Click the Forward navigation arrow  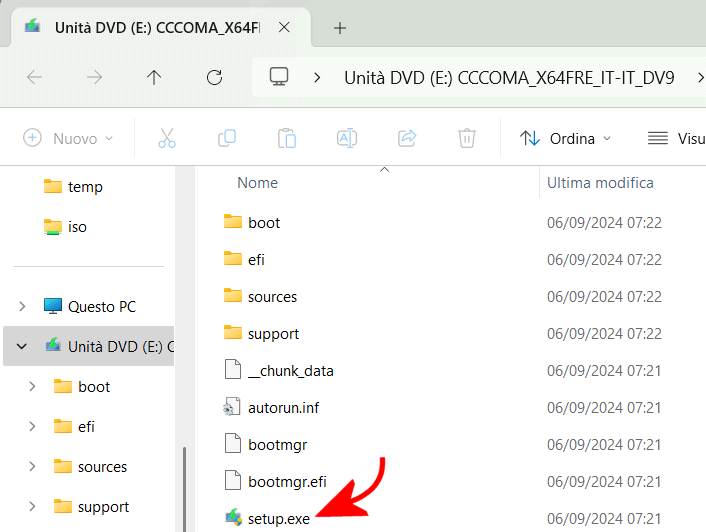[x=94, y=77]
